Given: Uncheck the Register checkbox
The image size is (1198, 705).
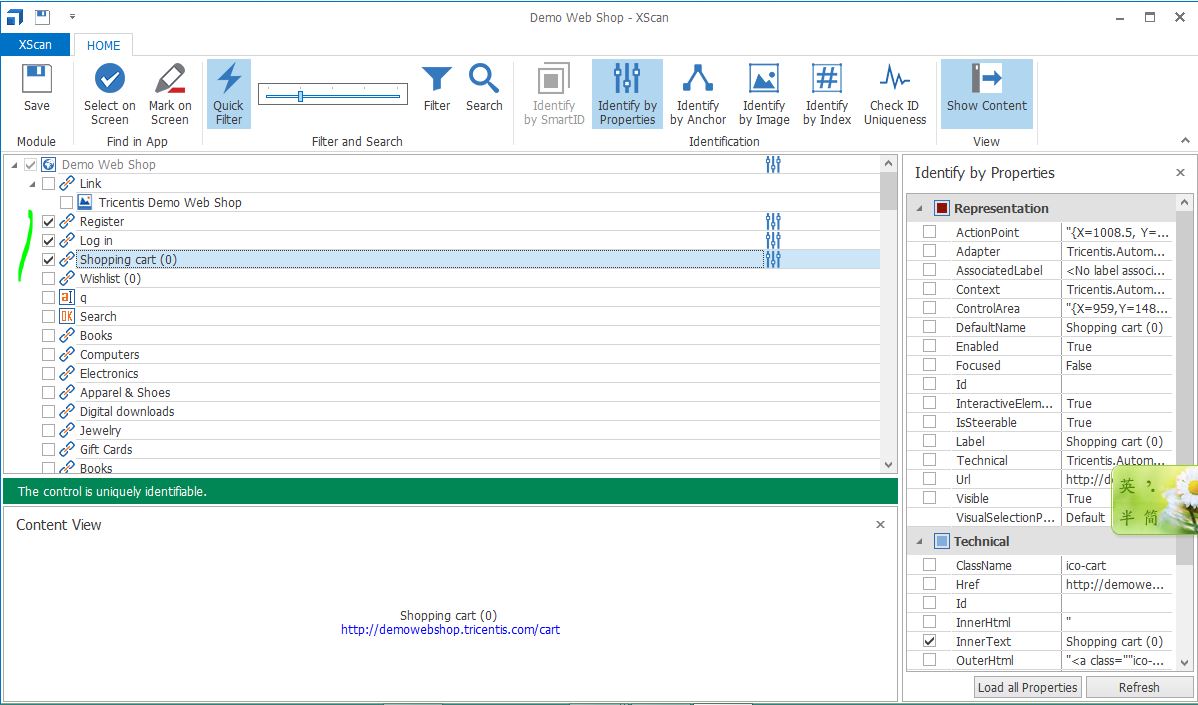Looking at the screenshot, I should (x=48, y=222).
